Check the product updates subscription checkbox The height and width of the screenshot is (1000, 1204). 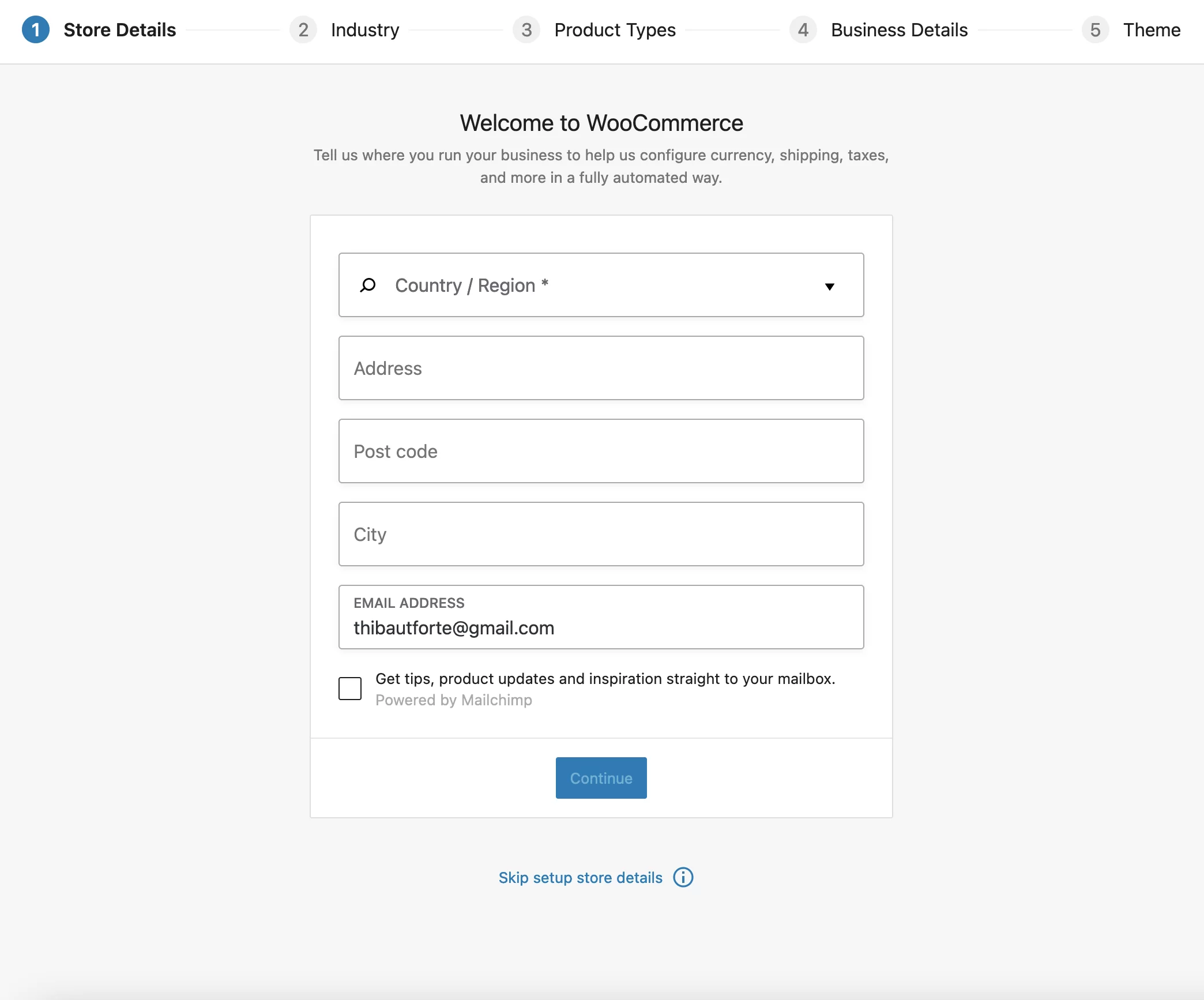[x=350, y=687]
